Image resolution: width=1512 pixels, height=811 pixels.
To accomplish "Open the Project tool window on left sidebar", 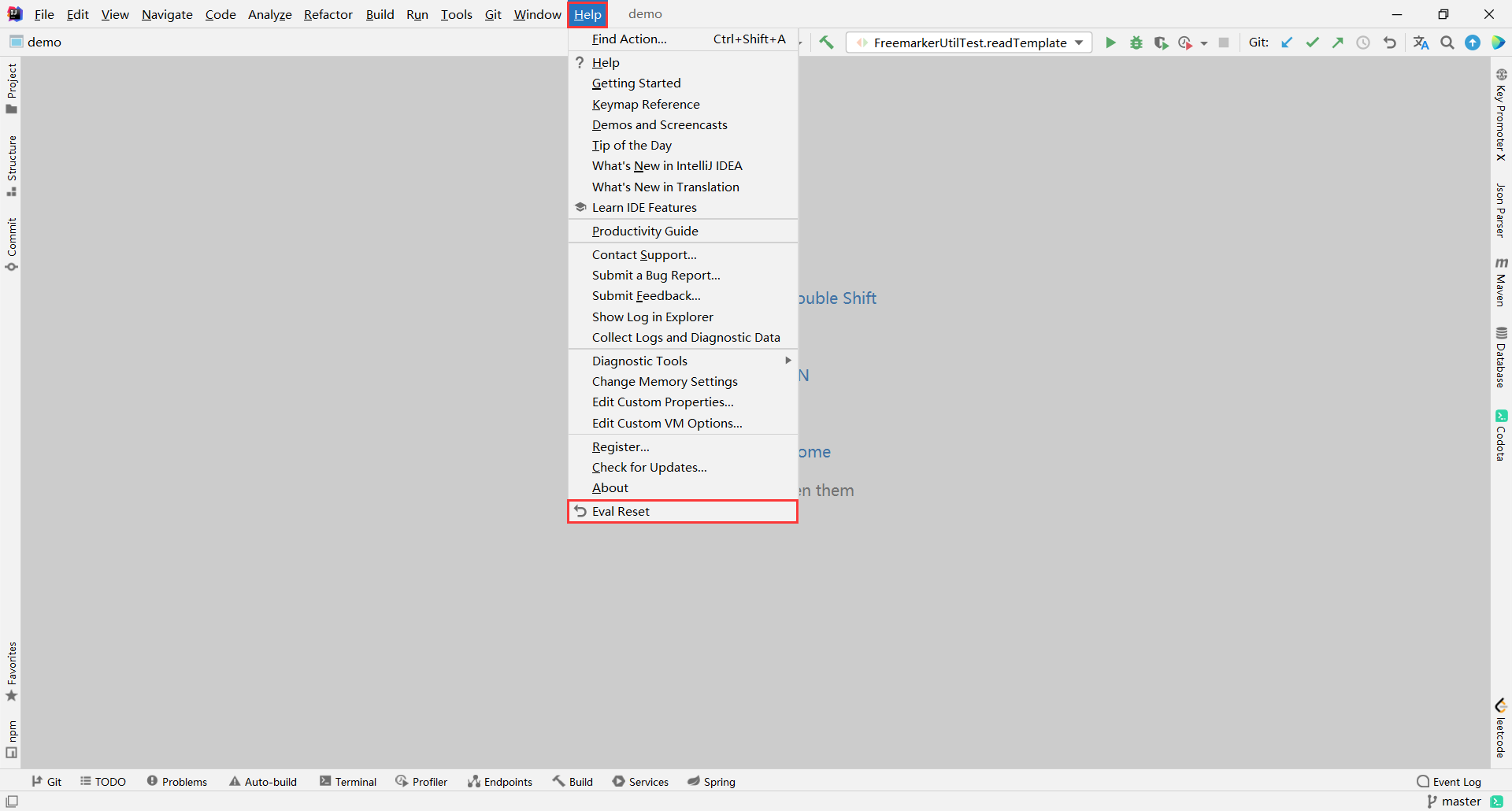I will click(12, 88).
